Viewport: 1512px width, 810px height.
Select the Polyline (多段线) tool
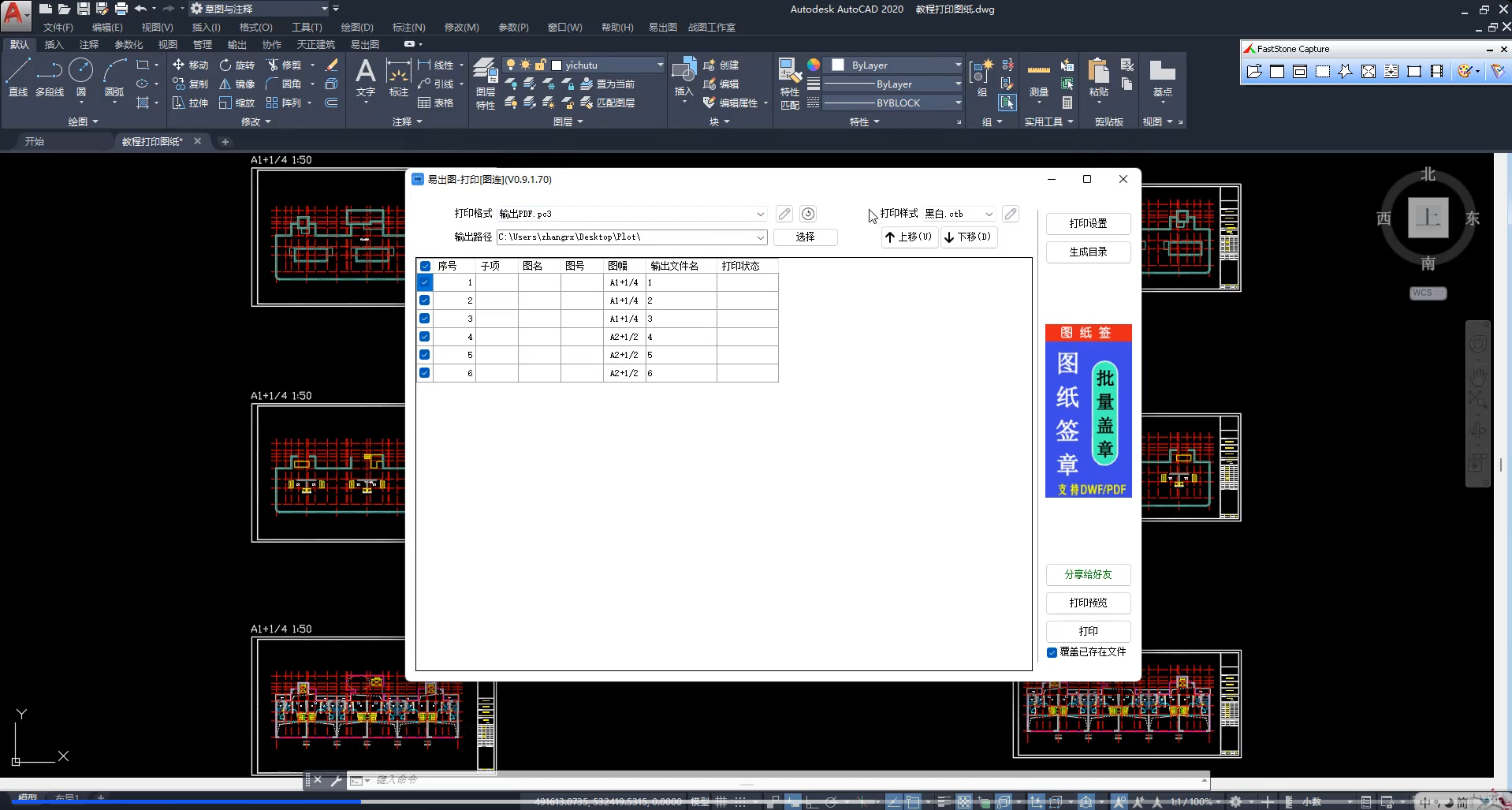(x=50, y=77)
